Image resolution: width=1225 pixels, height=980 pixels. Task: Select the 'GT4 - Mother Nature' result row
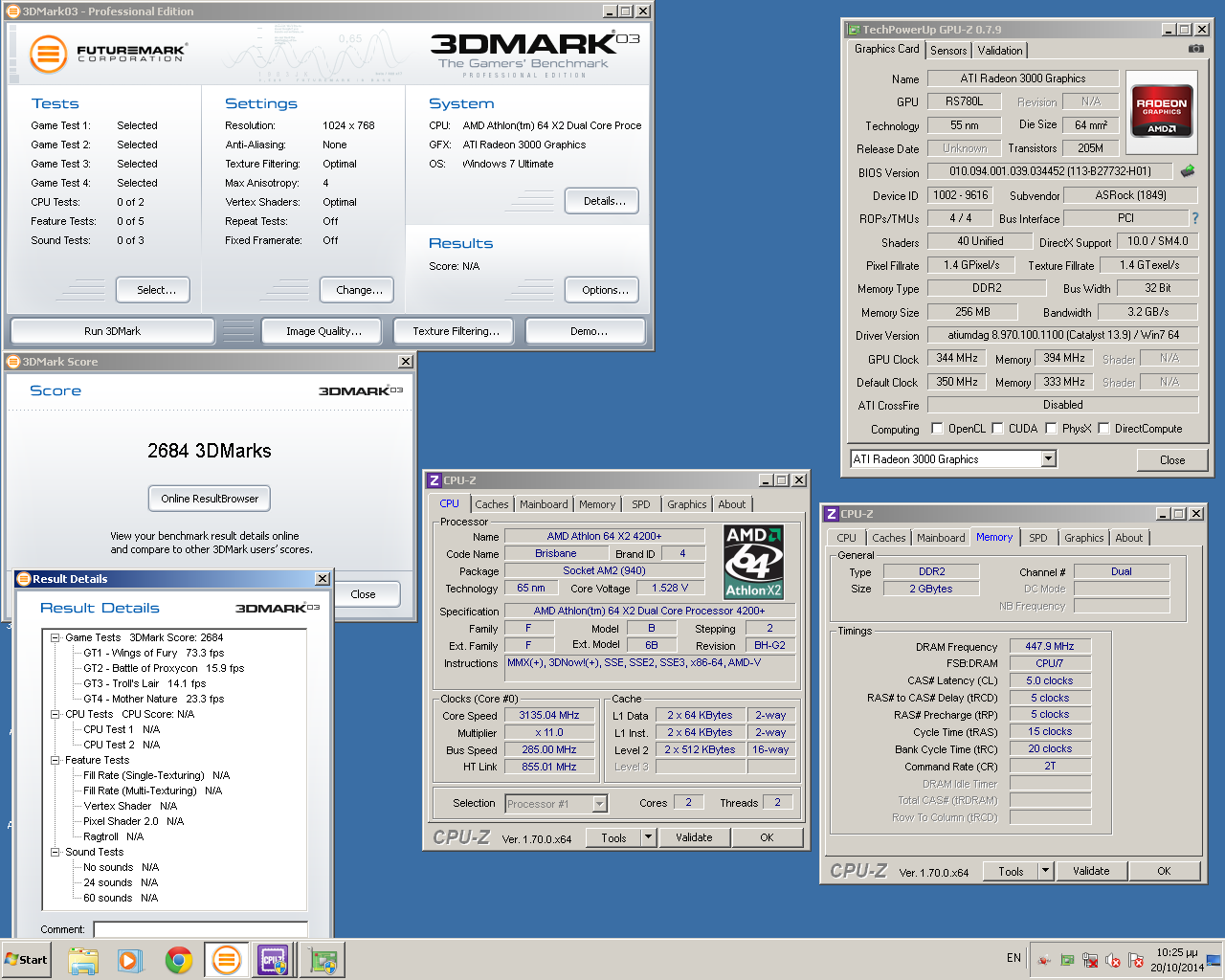(153, 699)
